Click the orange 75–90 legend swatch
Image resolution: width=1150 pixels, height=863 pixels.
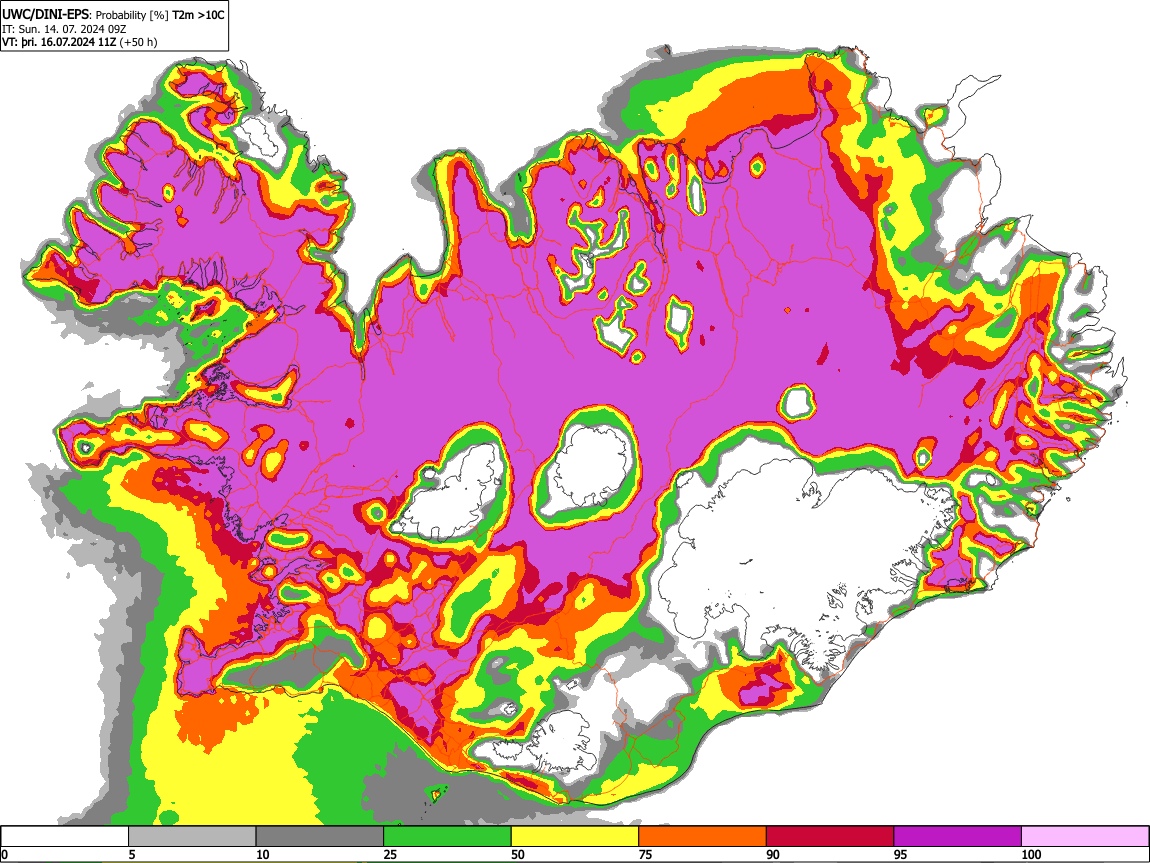(x=703, y=836)
